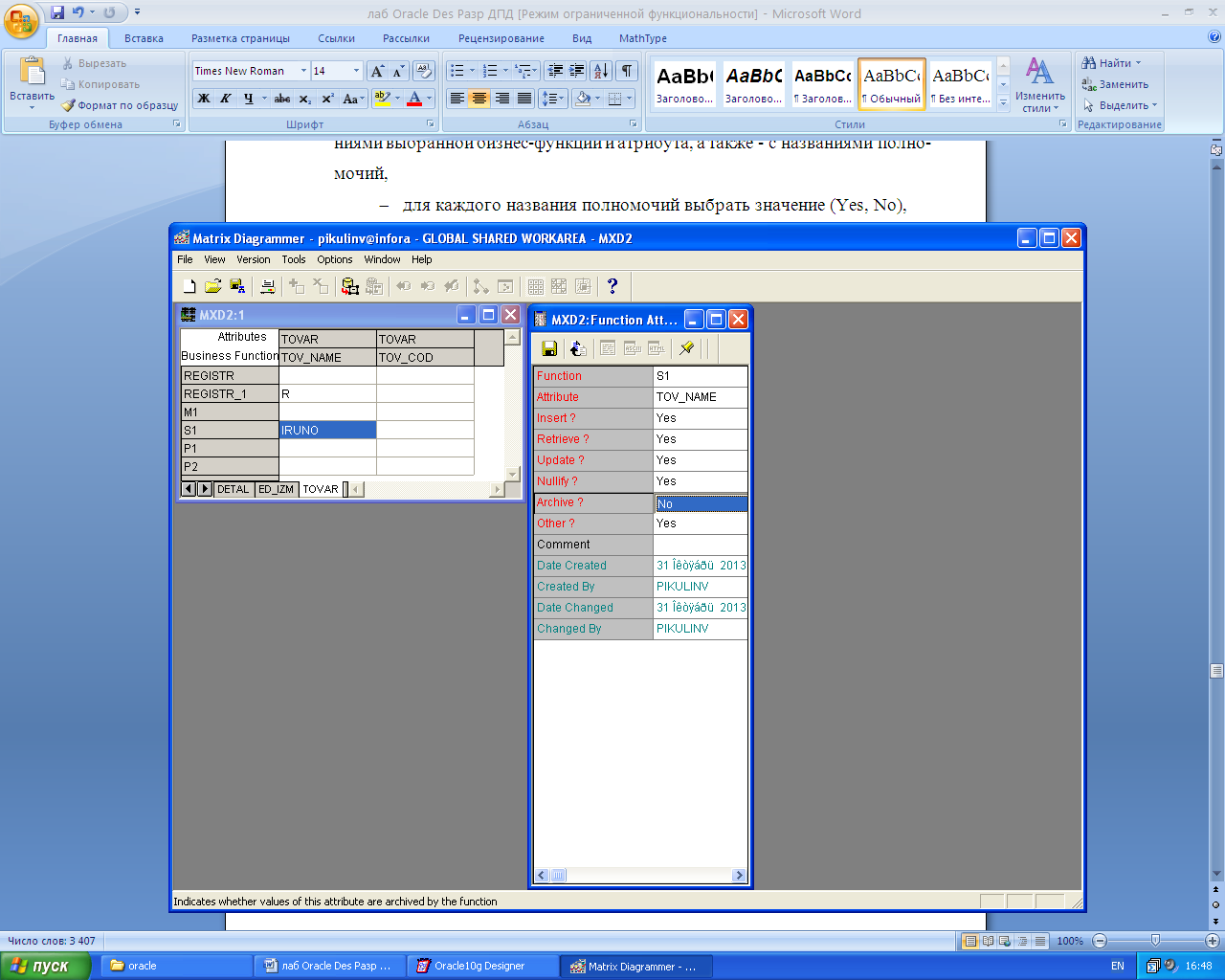
Task: Open highlight color dropdown arrow
Action: (x=397, y=99)
